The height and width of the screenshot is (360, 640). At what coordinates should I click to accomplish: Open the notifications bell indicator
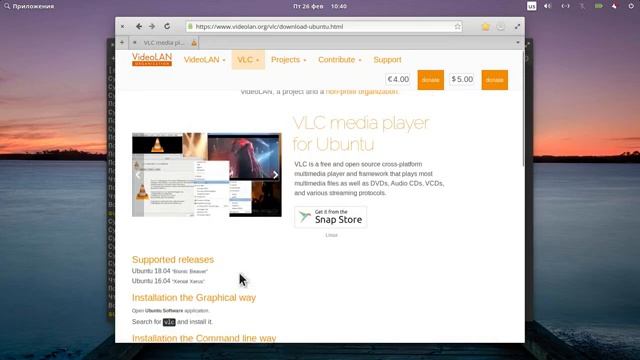614,6
